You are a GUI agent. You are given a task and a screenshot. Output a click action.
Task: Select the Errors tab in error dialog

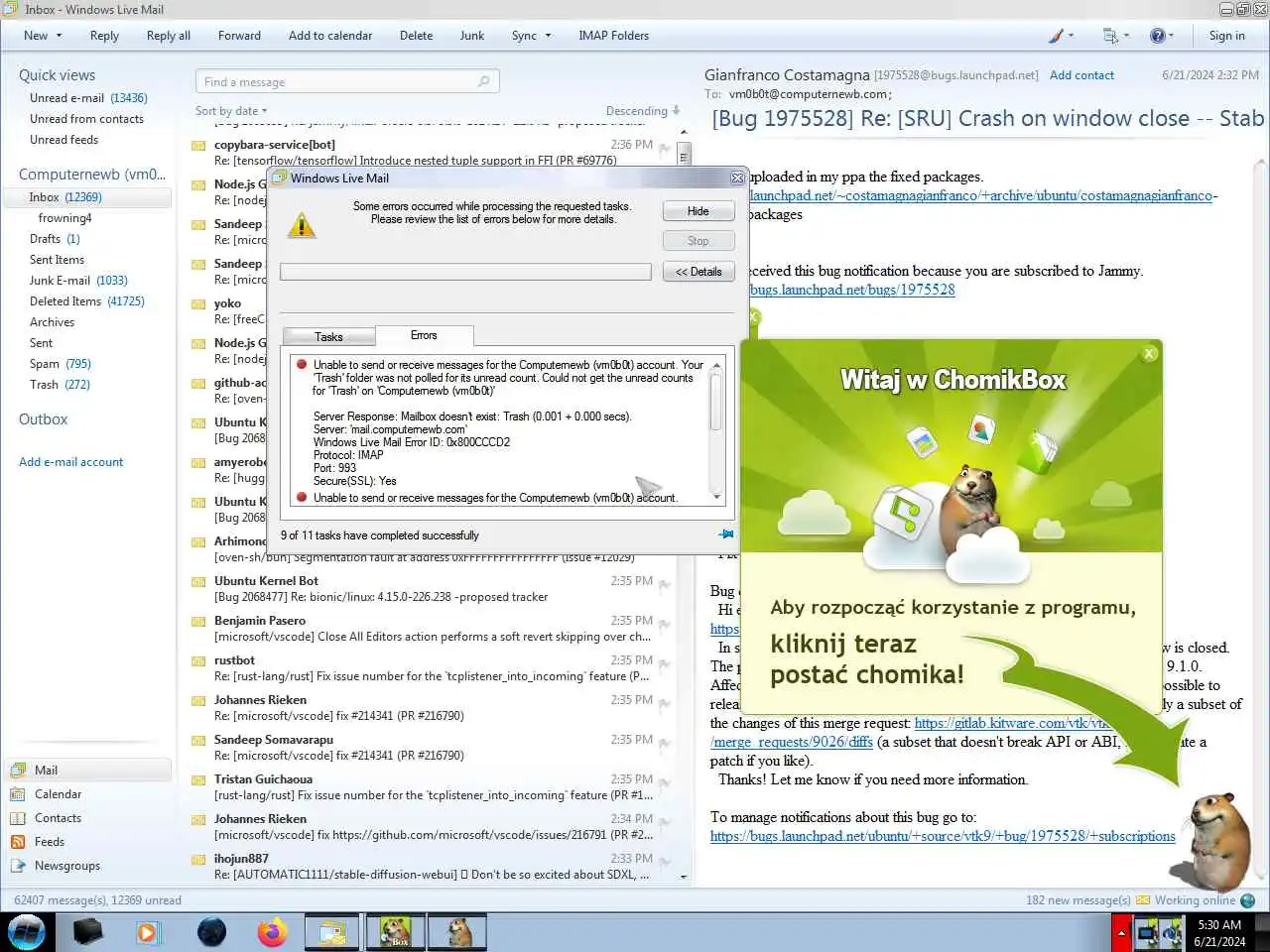[424, 335]
